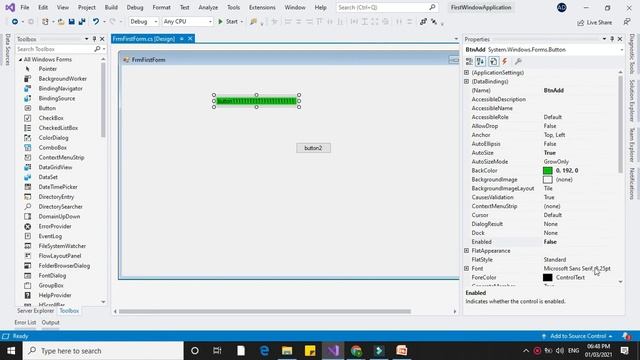Pin the Properties panel
Image resolution: width=640 pixels, height=360 pixels.
point(612,39)
